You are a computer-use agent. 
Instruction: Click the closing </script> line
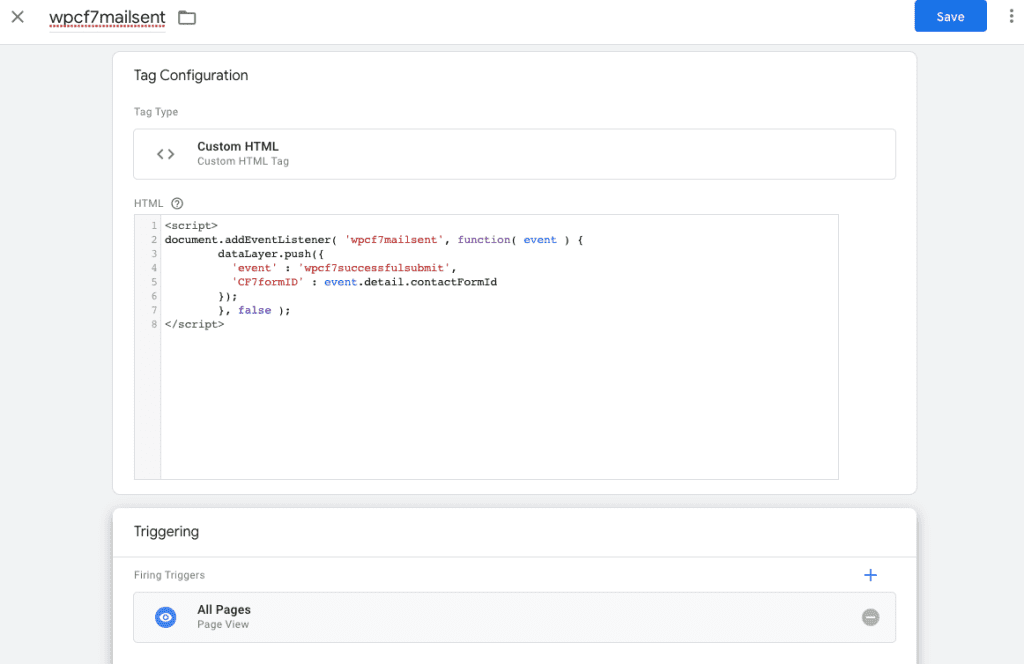(194, 324)
